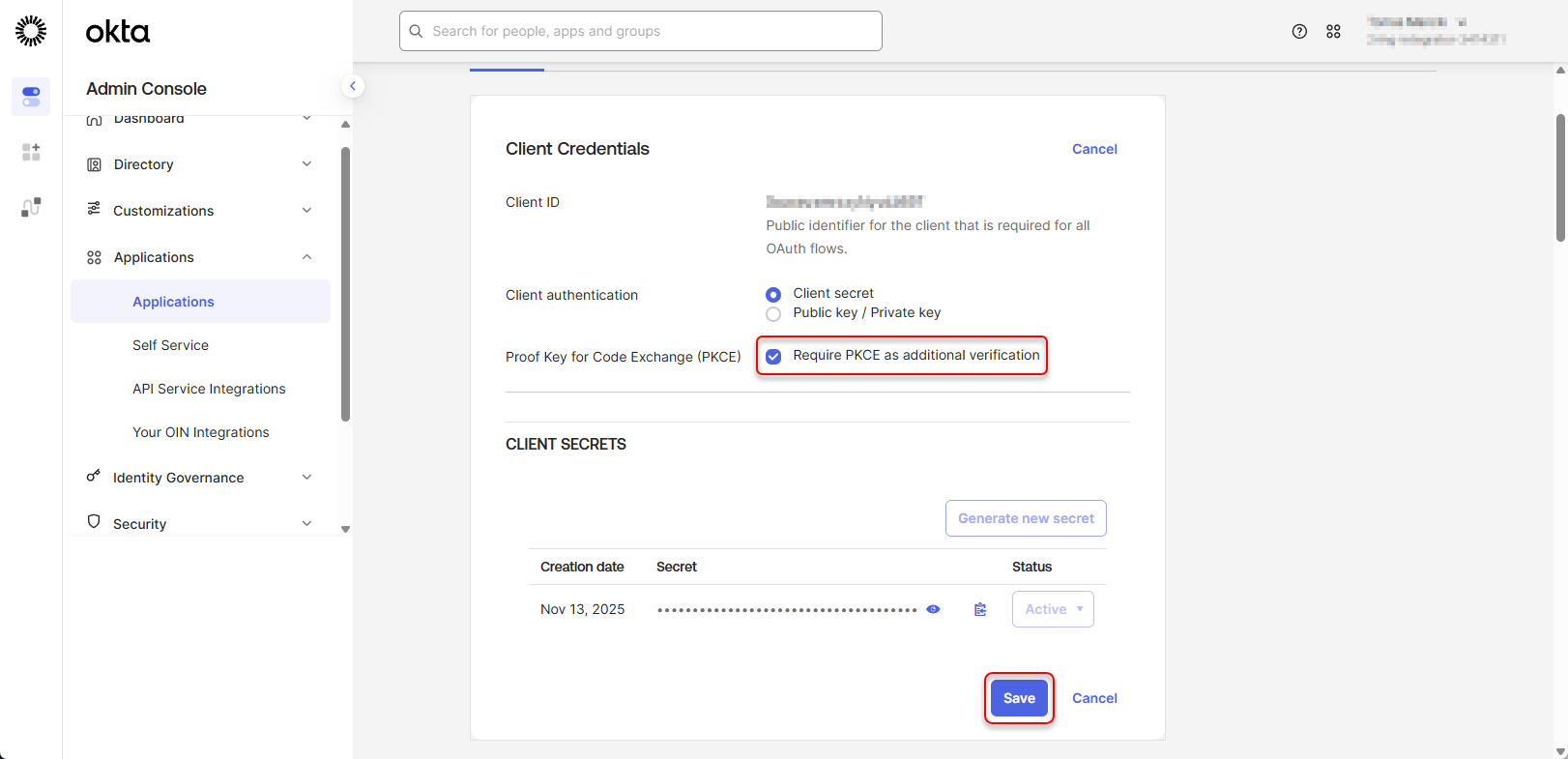Click the add-apps grid icon in left rail

point(31,152)
